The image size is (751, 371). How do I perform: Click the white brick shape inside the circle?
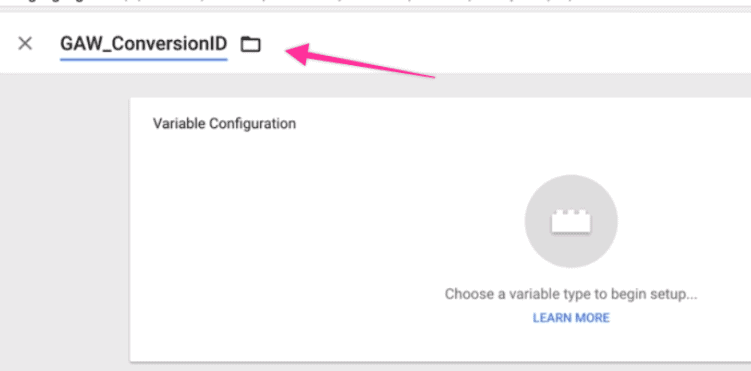[571, 221]
